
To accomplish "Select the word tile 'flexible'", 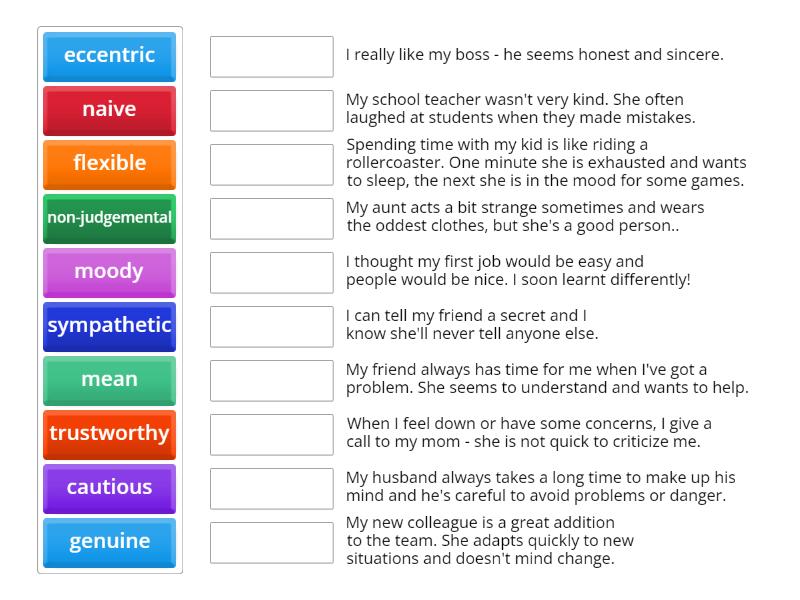I will (108, 164).
